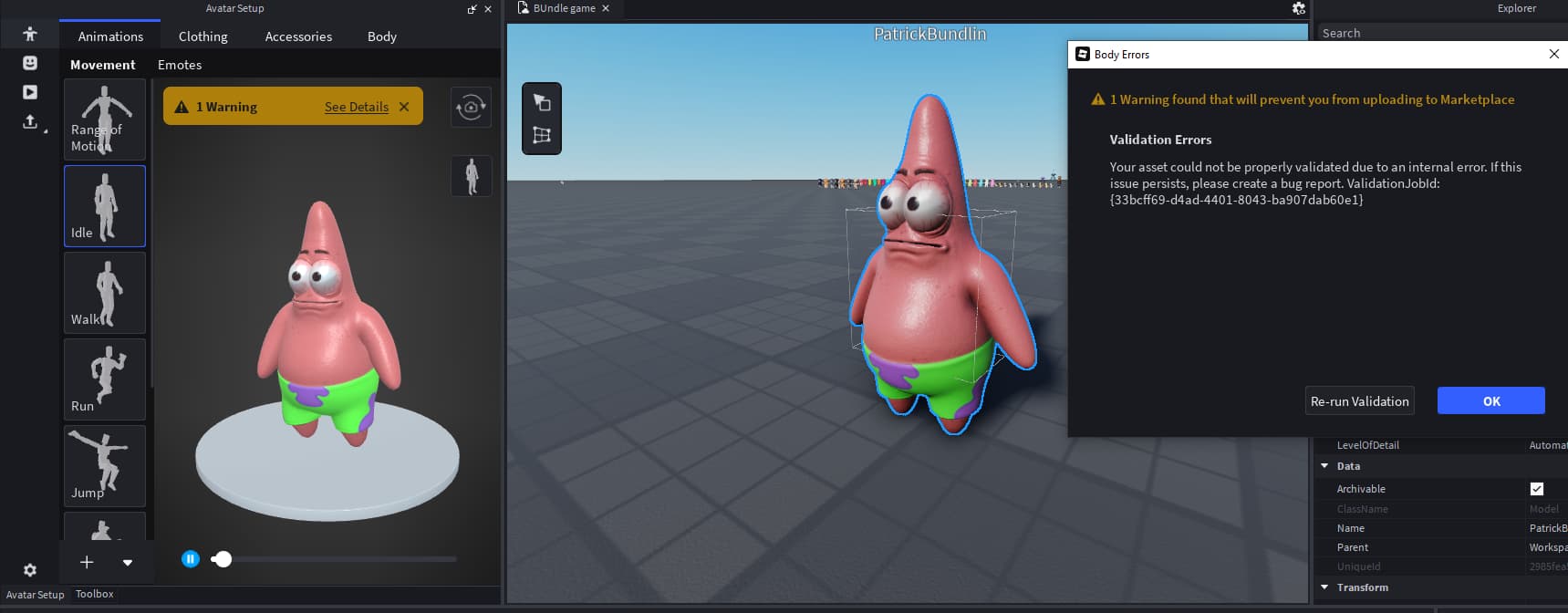Open Avatar Setup settings gear
The width and height of the screenshot is (1568, 613).
tap(30, 570)
